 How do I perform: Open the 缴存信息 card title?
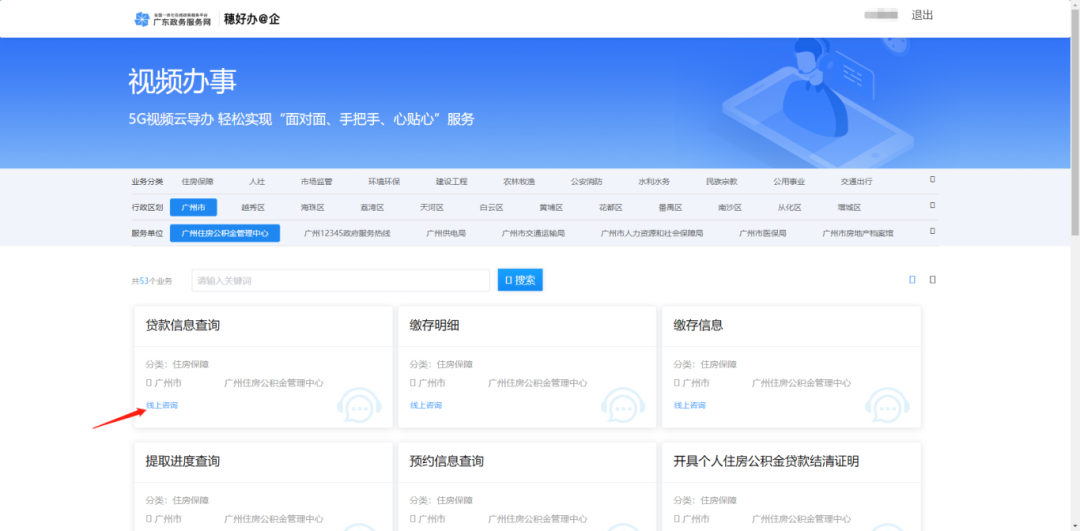pos(698,325)
